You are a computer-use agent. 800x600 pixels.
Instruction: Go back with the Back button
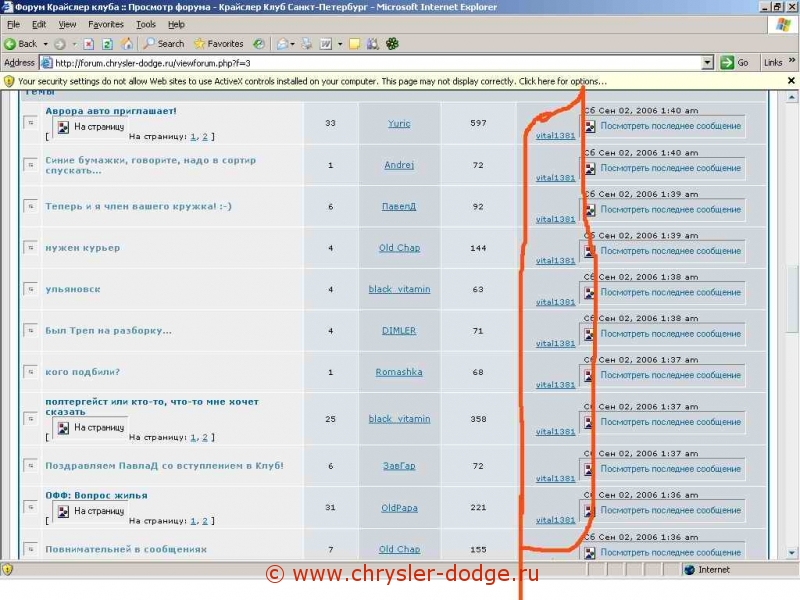pos(20,44)
